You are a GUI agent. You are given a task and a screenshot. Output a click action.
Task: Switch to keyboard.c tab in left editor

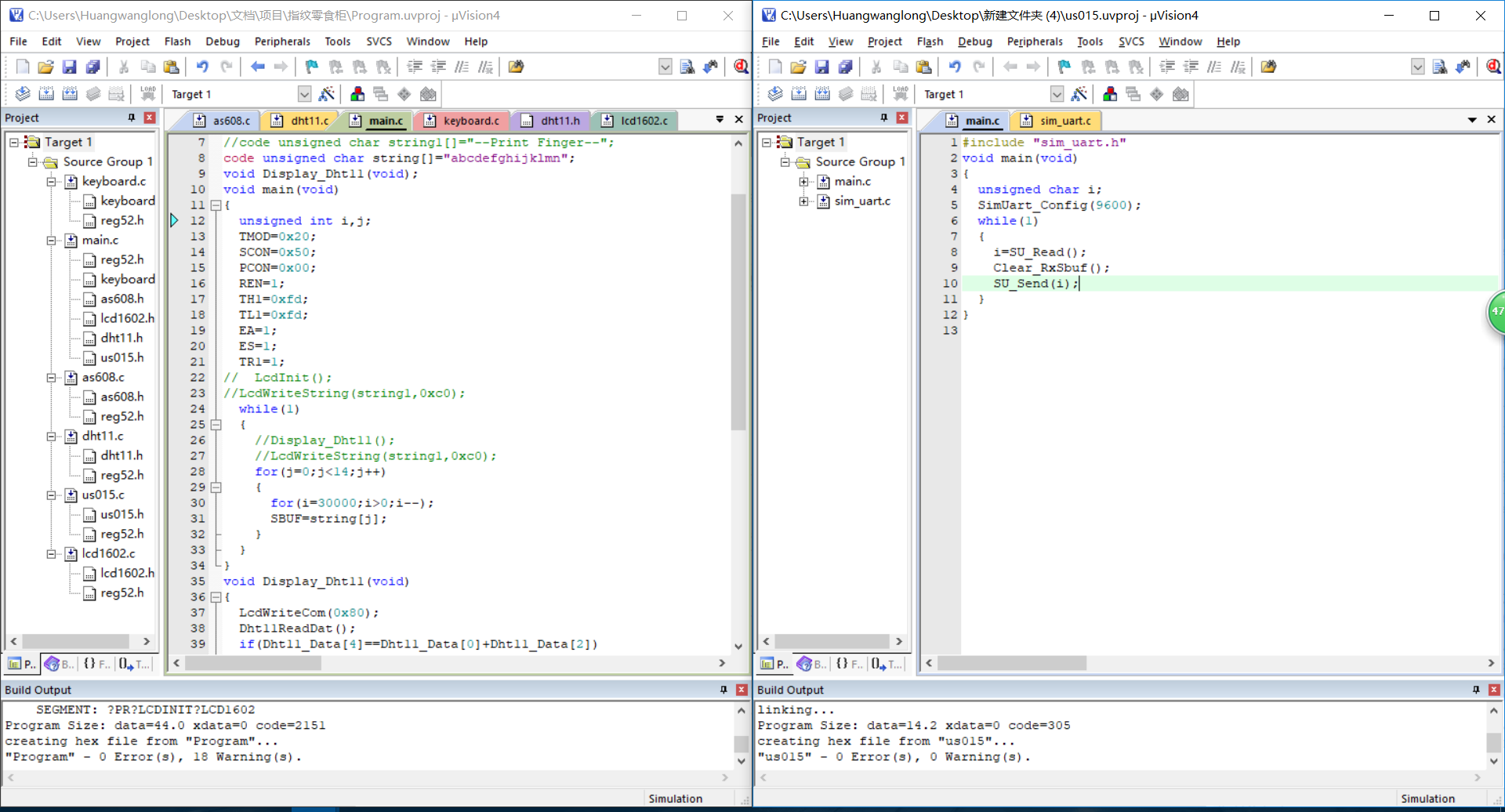[462, 121]
